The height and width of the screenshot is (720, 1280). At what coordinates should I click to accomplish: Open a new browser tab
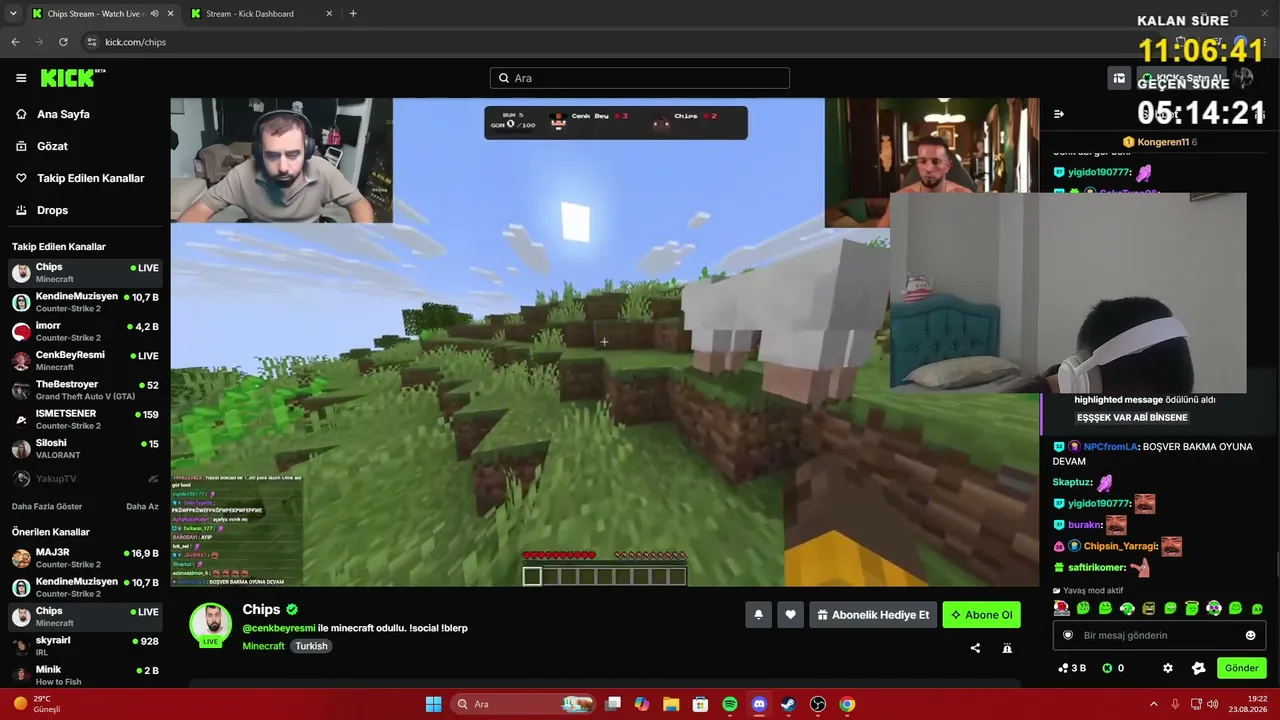coord(353,14)
